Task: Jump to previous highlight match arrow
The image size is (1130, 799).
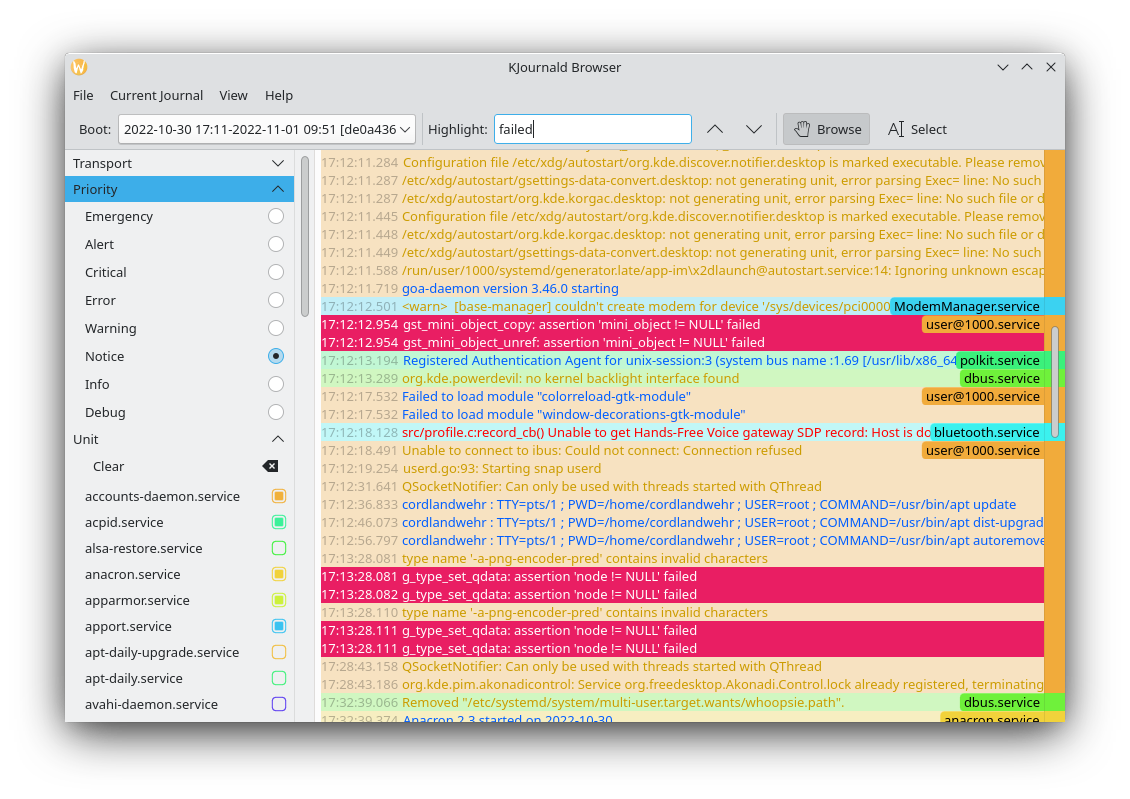Action: click(714, 129)
